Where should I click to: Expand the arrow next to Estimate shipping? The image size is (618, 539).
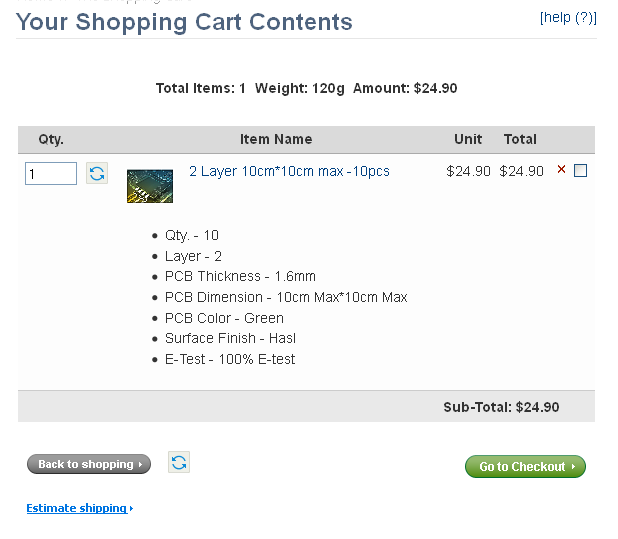pos(131,509)
